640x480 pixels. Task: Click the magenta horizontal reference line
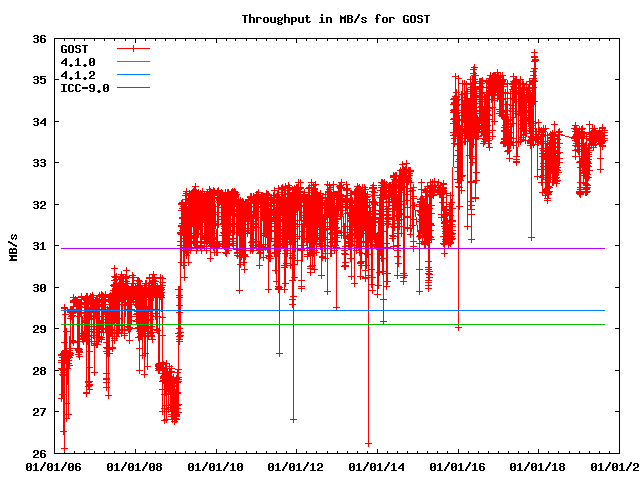coord(500,248)
